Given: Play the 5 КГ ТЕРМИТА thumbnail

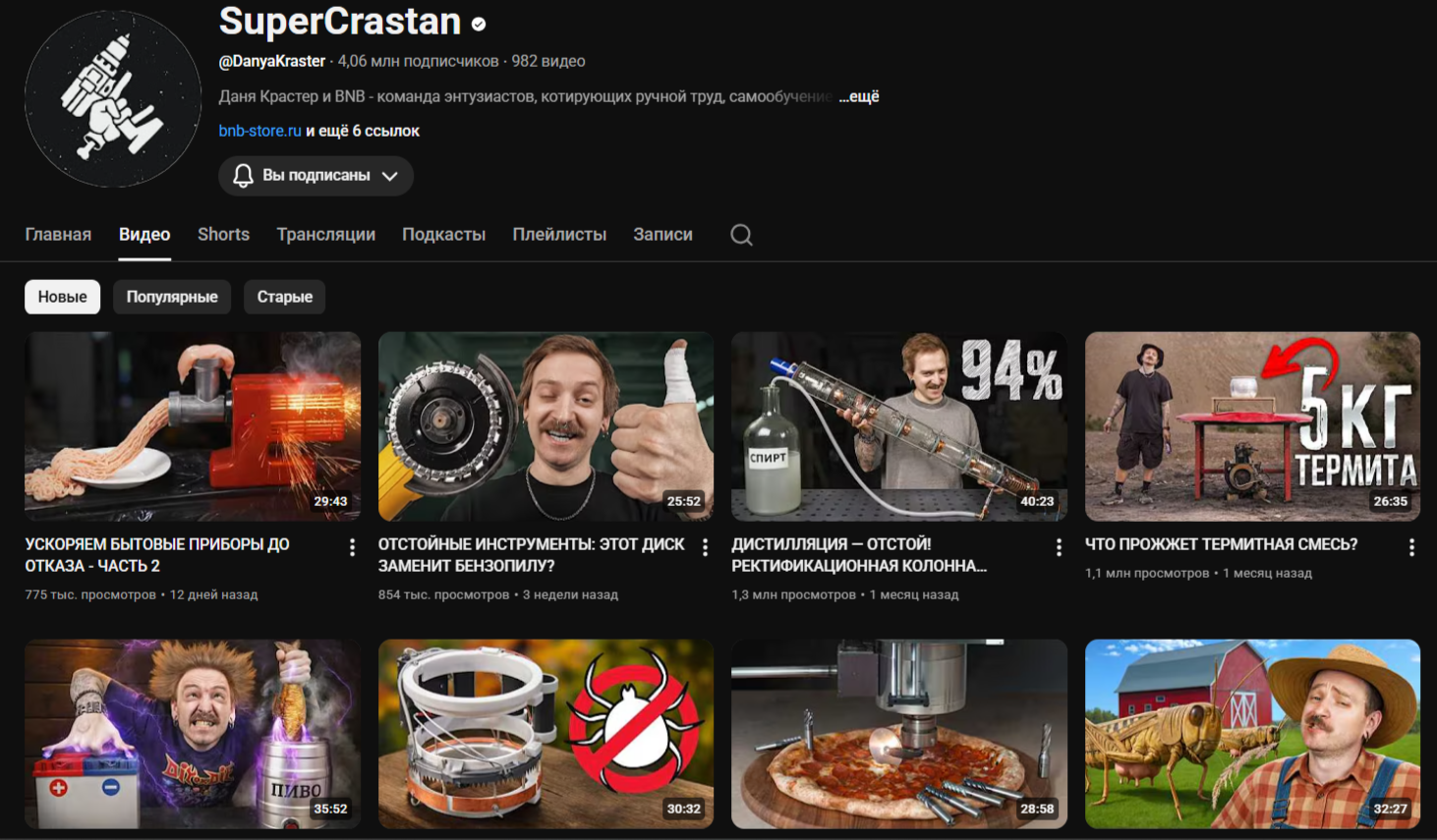Looking at the screenshot, I should coord(1252,426).
